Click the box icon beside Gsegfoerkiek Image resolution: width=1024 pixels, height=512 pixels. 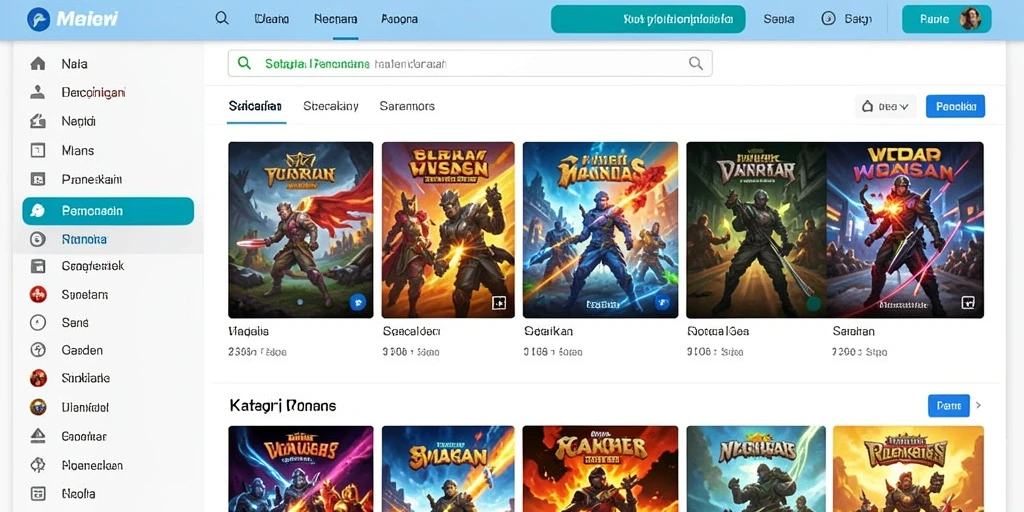(x=38, y=266)
